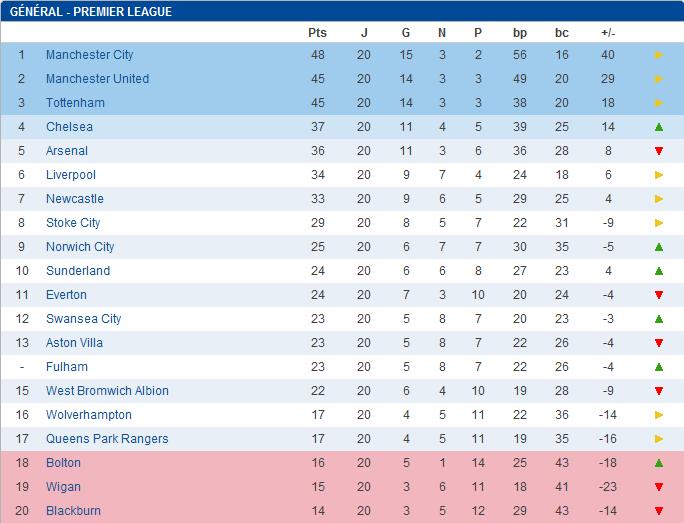Image resolution: width=684 pixels, height=523 pixels.
Task: Click the bp column header
Action: click(x=520, y=33)
